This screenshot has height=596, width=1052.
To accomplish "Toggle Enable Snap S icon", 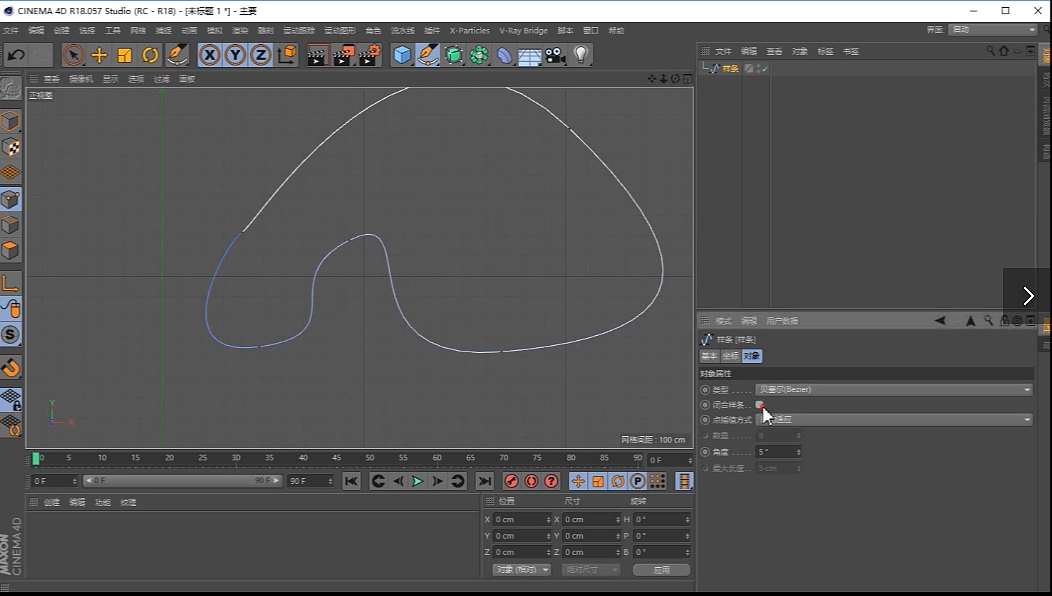I will click(x=10, y=334).
